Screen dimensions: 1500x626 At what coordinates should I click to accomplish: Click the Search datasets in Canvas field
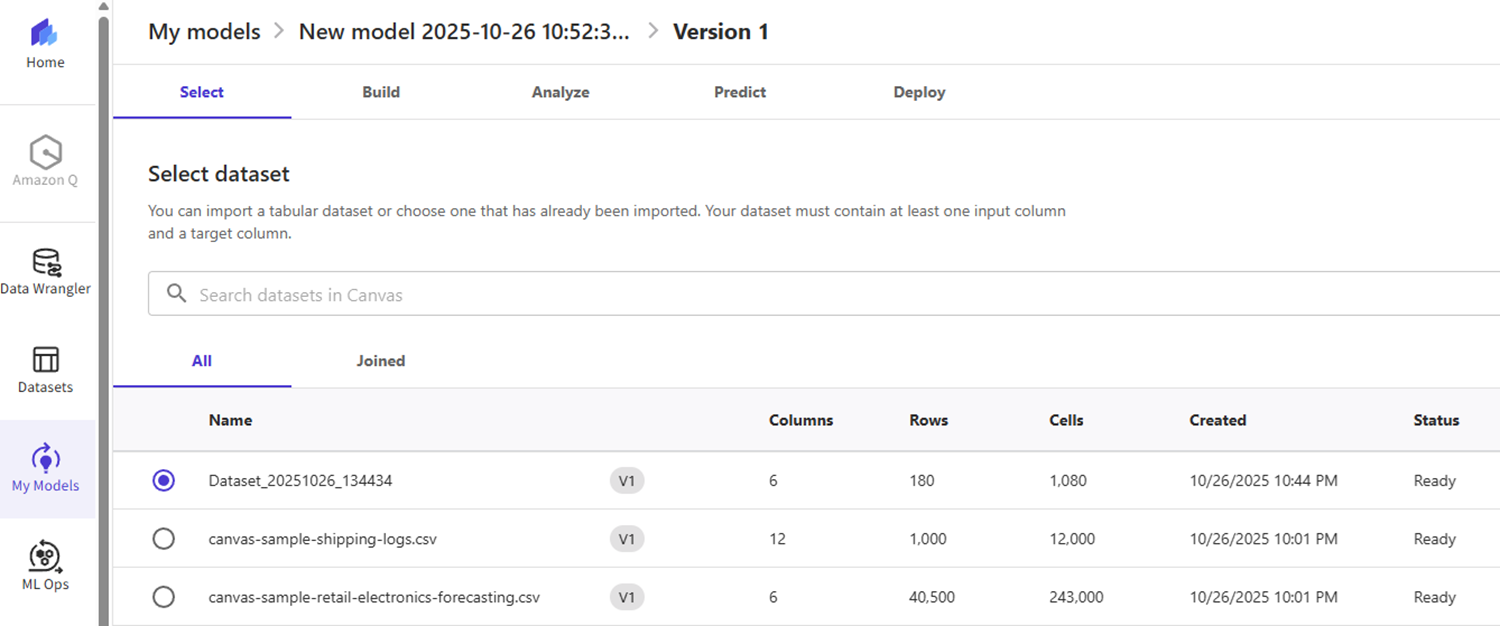(800, 295)
